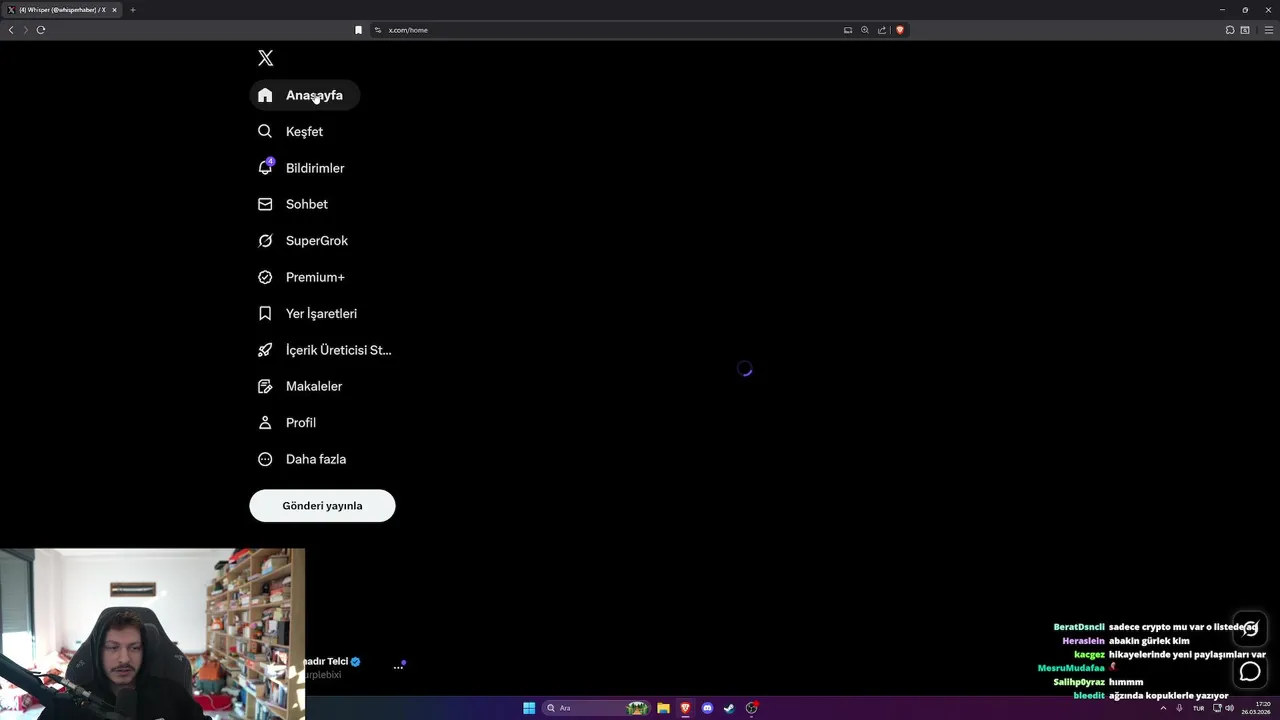Click the share icon in address bar
The image size is (1280, 720).
(x=882, y=30)
